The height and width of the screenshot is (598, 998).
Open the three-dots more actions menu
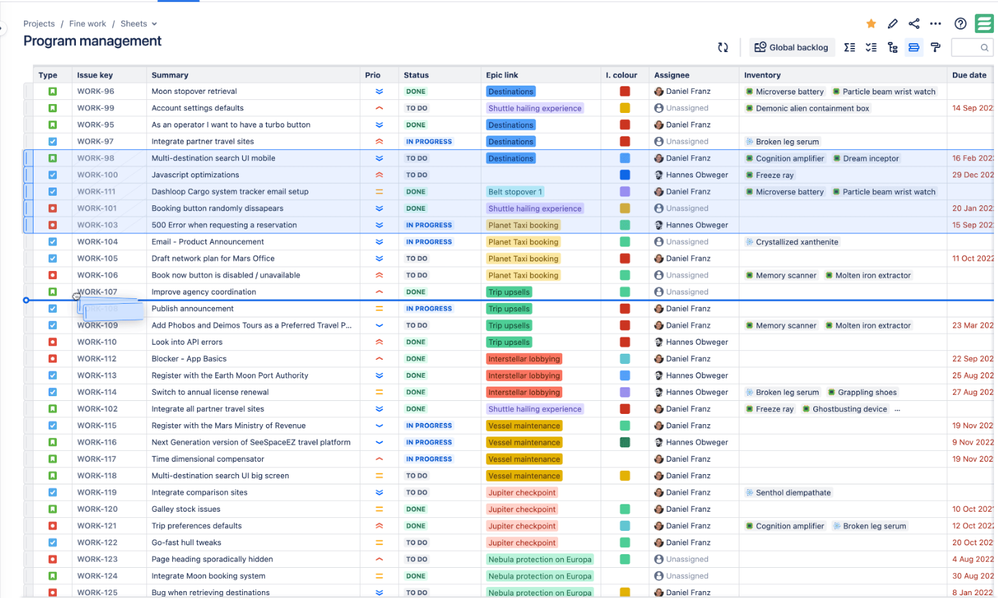[935, 24]
